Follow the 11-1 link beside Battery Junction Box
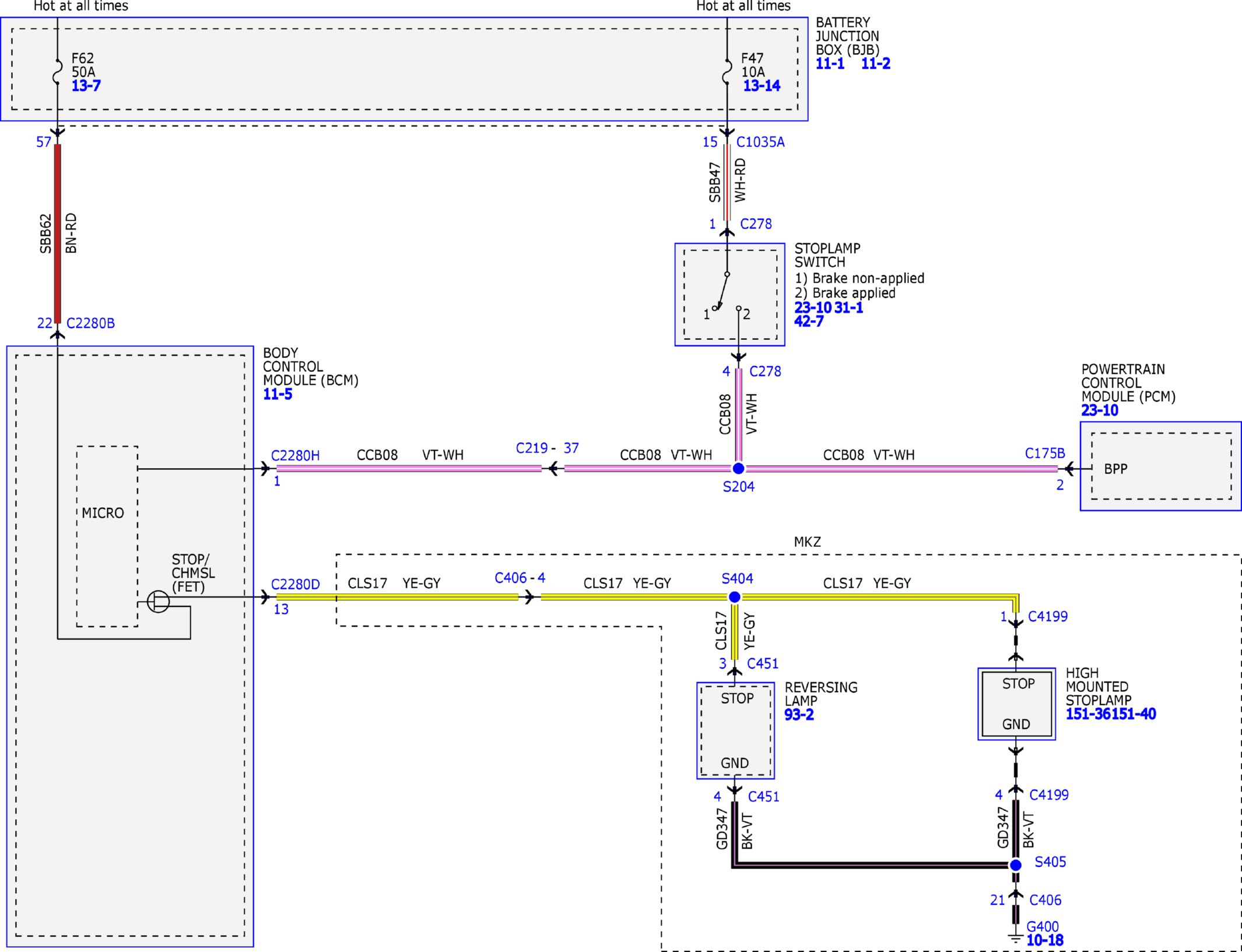 click(x=830, y=64)
